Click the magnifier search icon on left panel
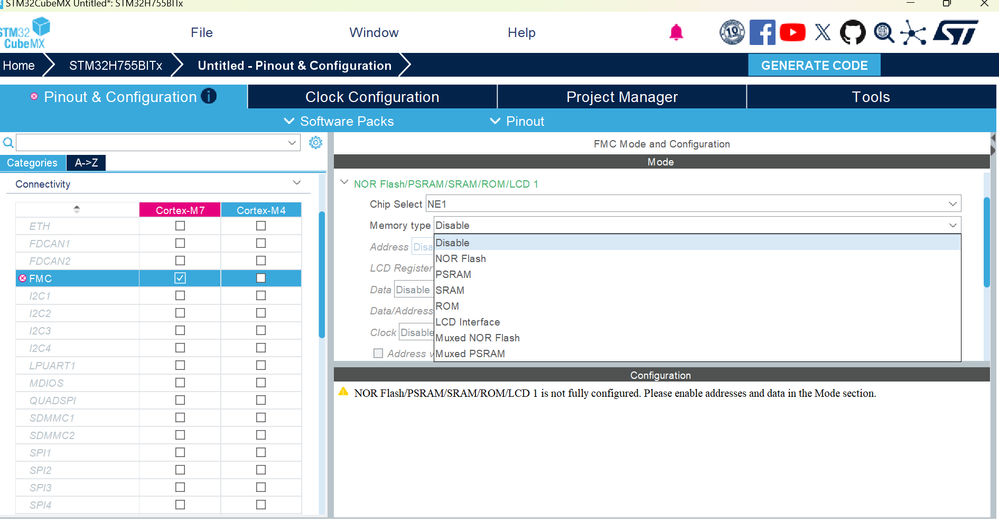Viewport: 999px width, 520px height. pos(8,143)
